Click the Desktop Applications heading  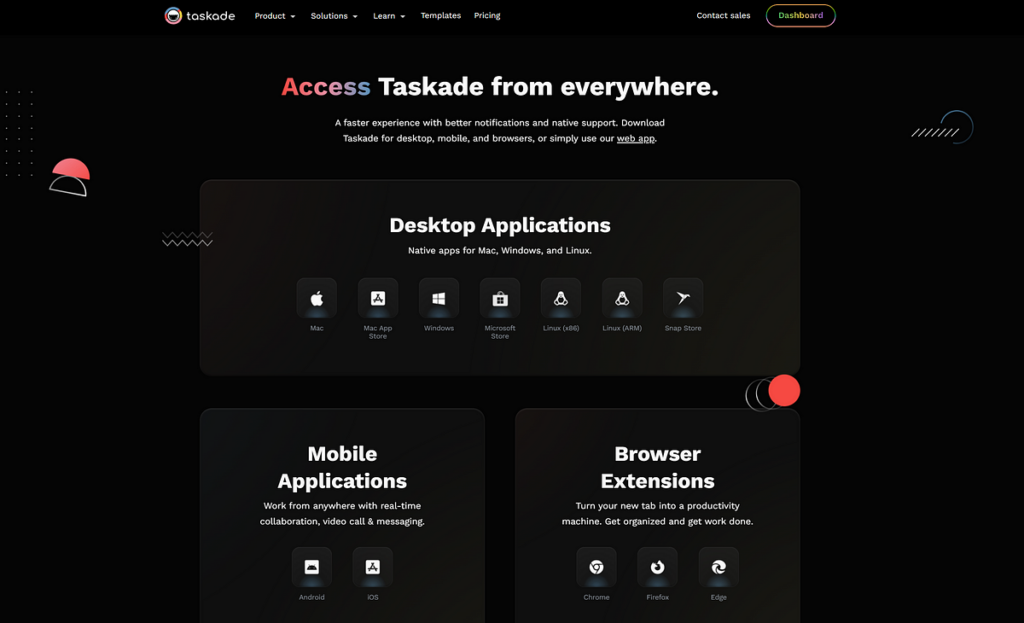[x=500, y=225]
